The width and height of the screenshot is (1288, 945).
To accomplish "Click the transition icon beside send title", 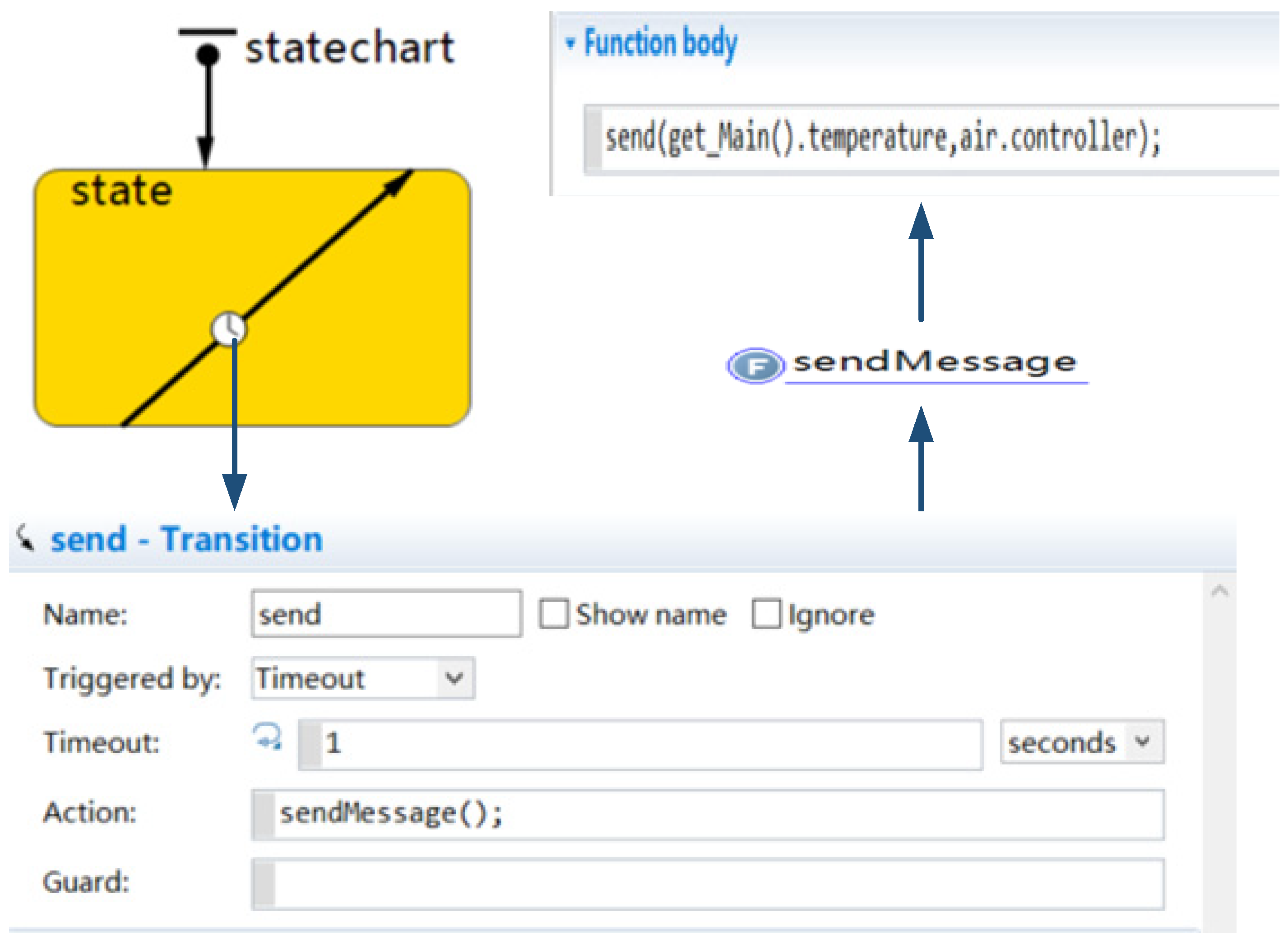I will point(24,538).
